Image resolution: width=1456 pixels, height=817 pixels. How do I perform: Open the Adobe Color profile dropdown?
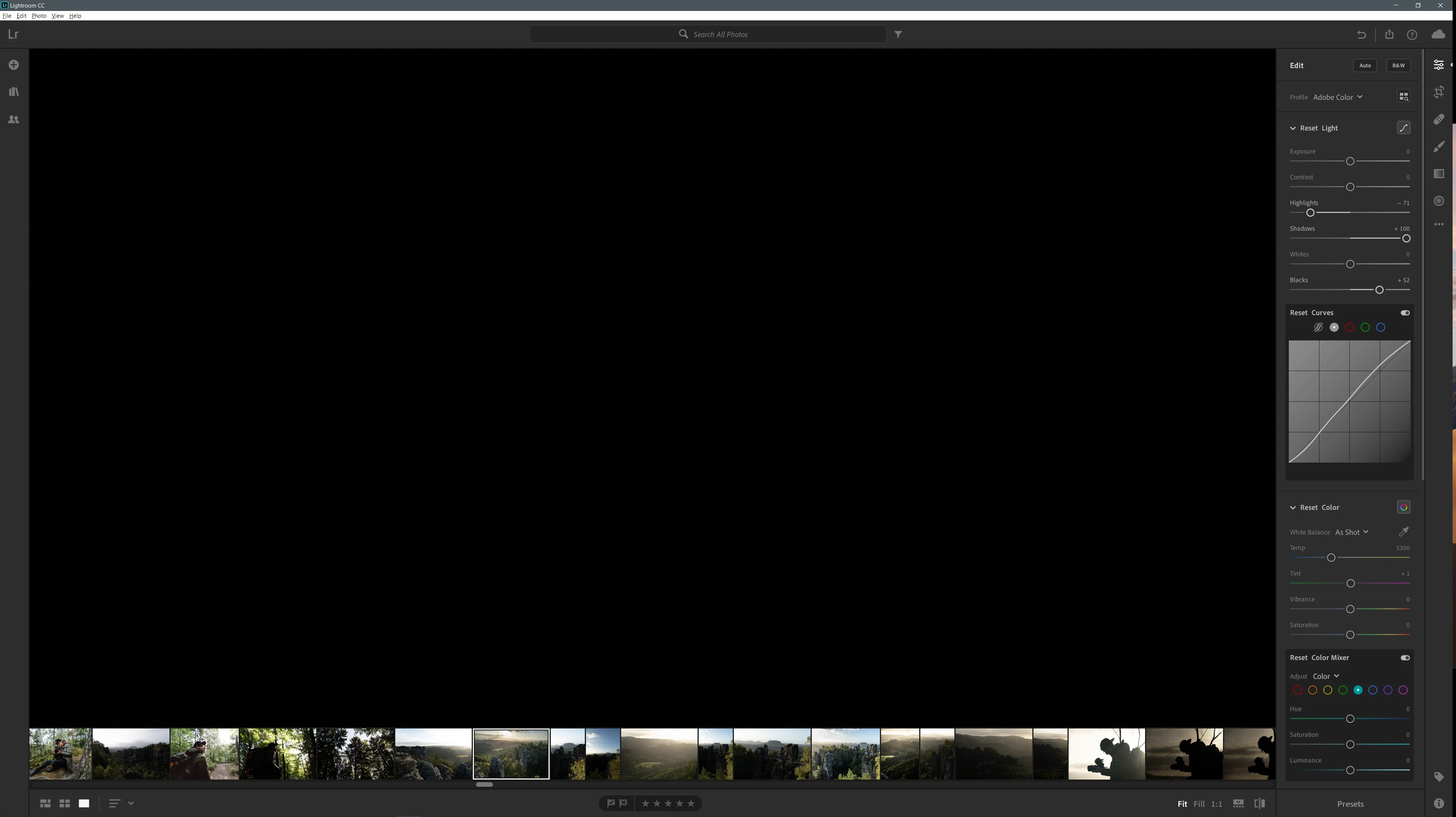(x=1337, y=97)
